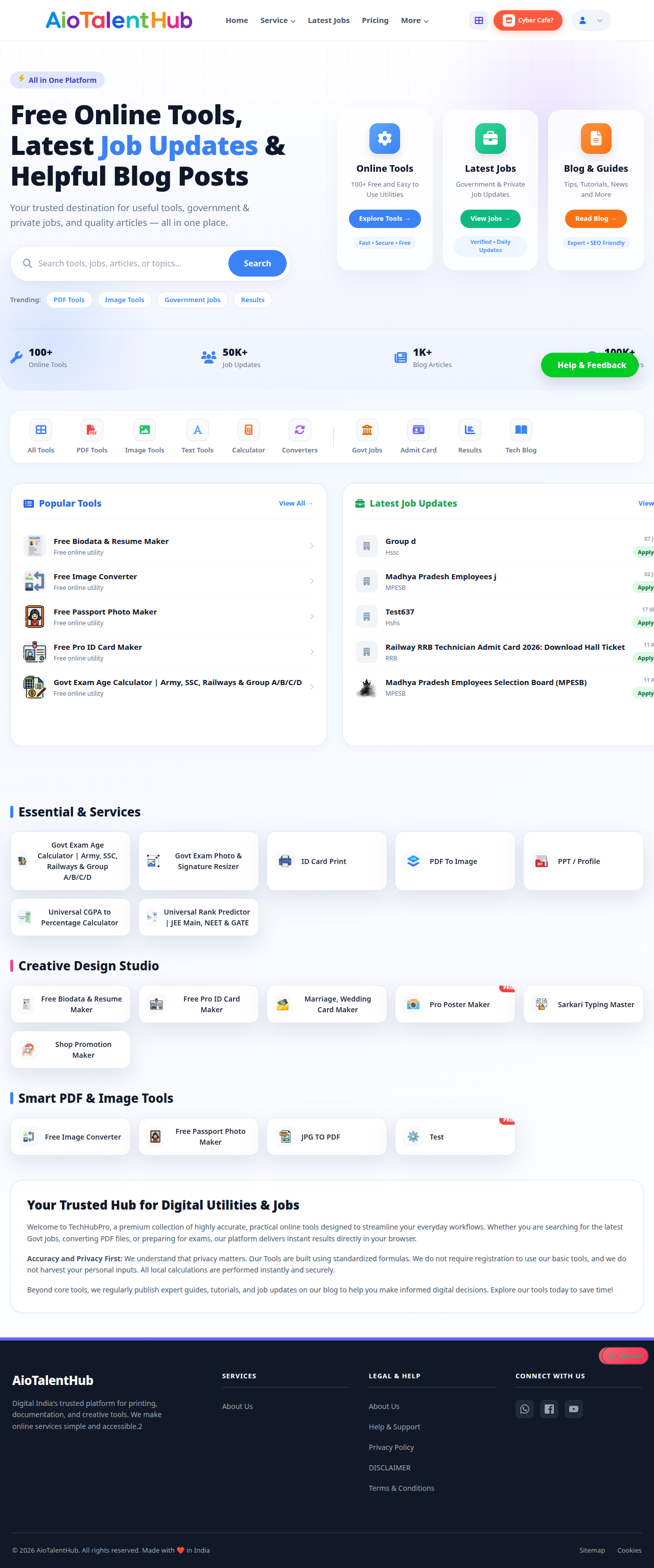654x1568 pixels.
Task: Open Latest Jobs in navigation bar
Action: 329,20
